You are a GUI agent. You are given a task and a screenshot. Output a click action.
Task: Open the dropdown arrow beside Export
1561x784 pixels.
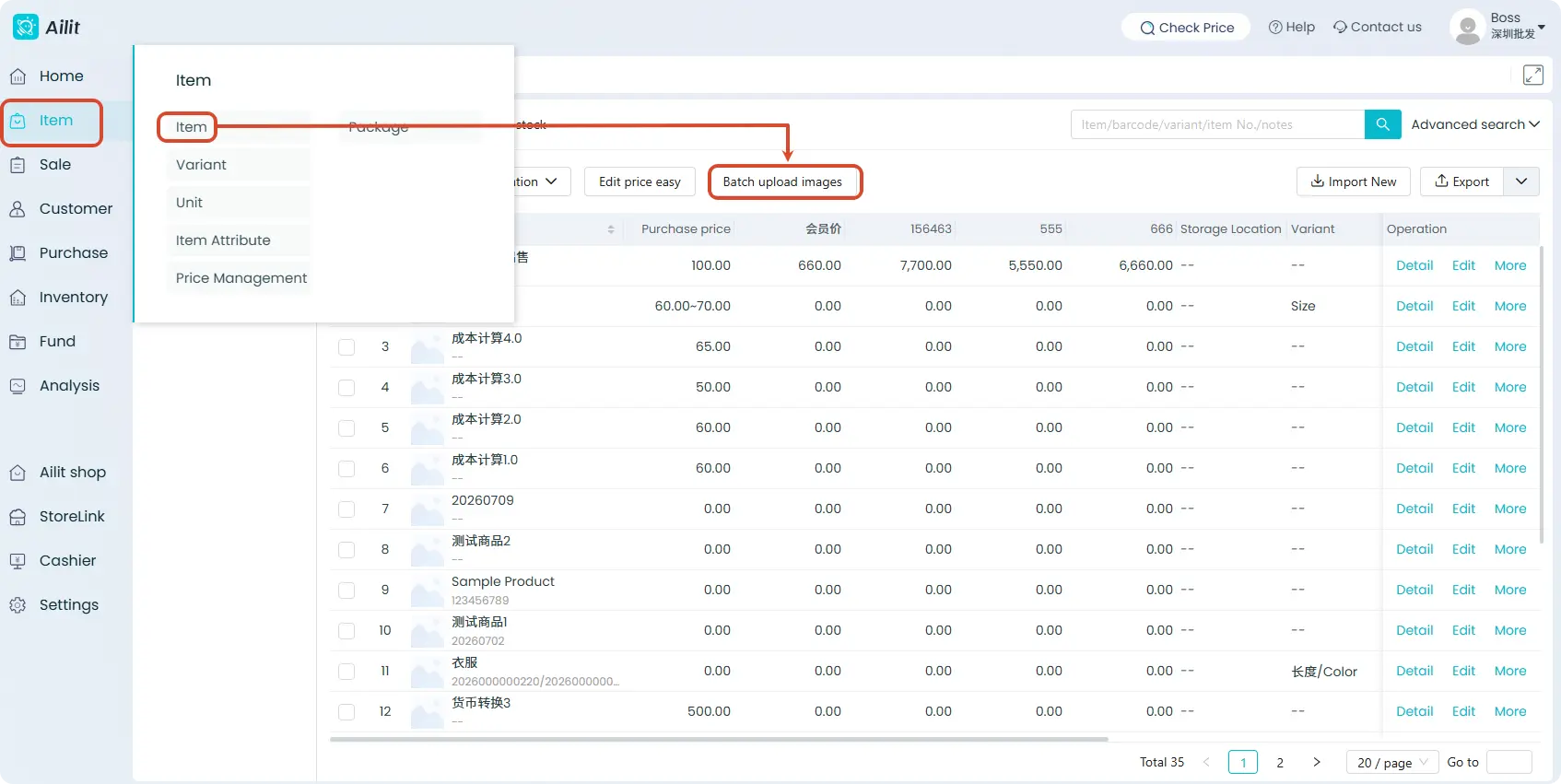(x=1521, y=181)
